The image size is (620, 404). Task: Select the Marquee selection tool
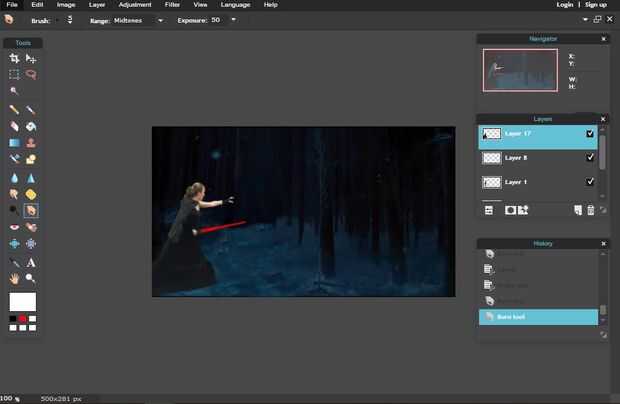tap(14, 74)
